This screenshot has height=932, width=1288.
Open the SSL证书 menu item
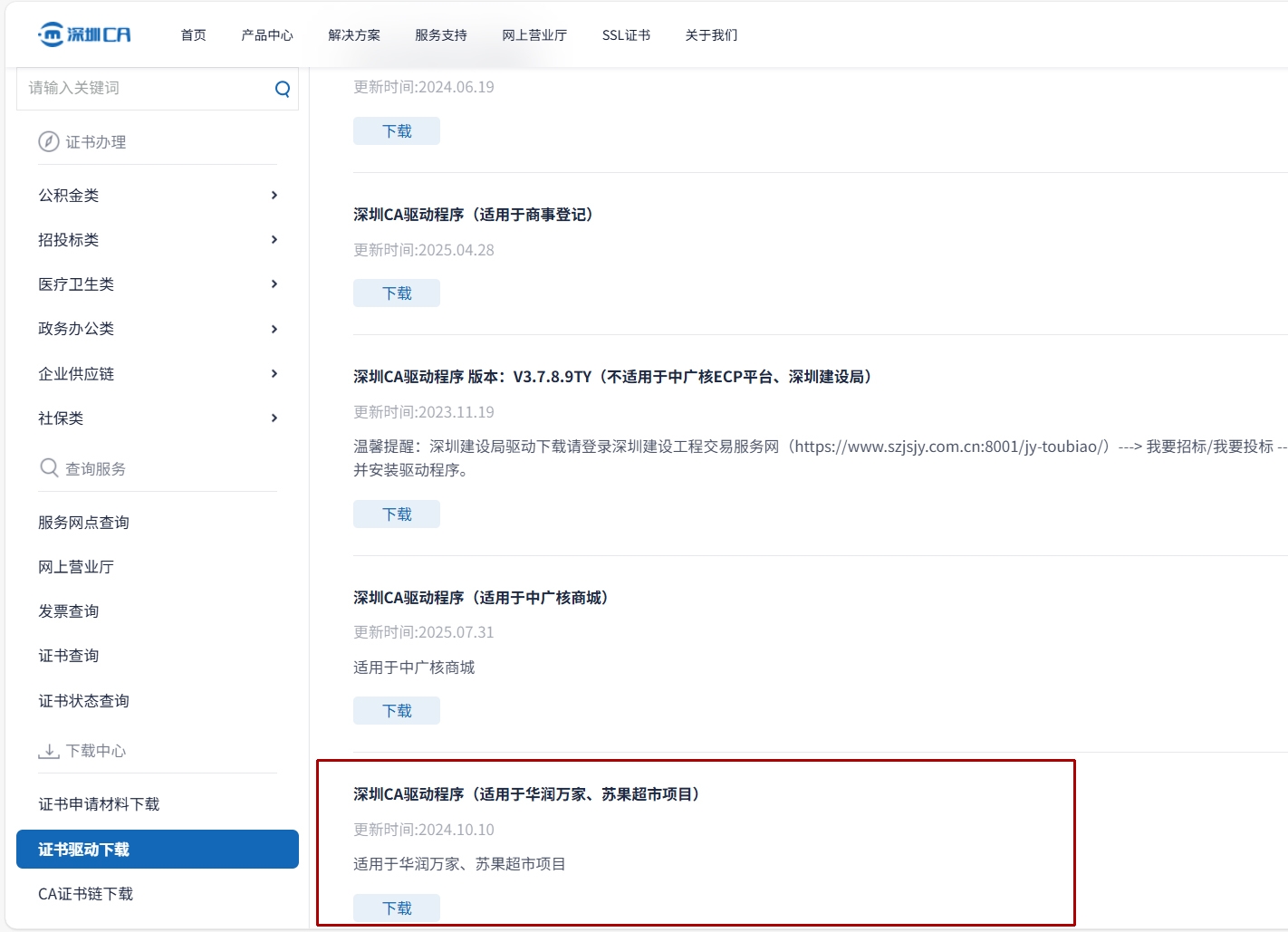[x=626, y=35]
